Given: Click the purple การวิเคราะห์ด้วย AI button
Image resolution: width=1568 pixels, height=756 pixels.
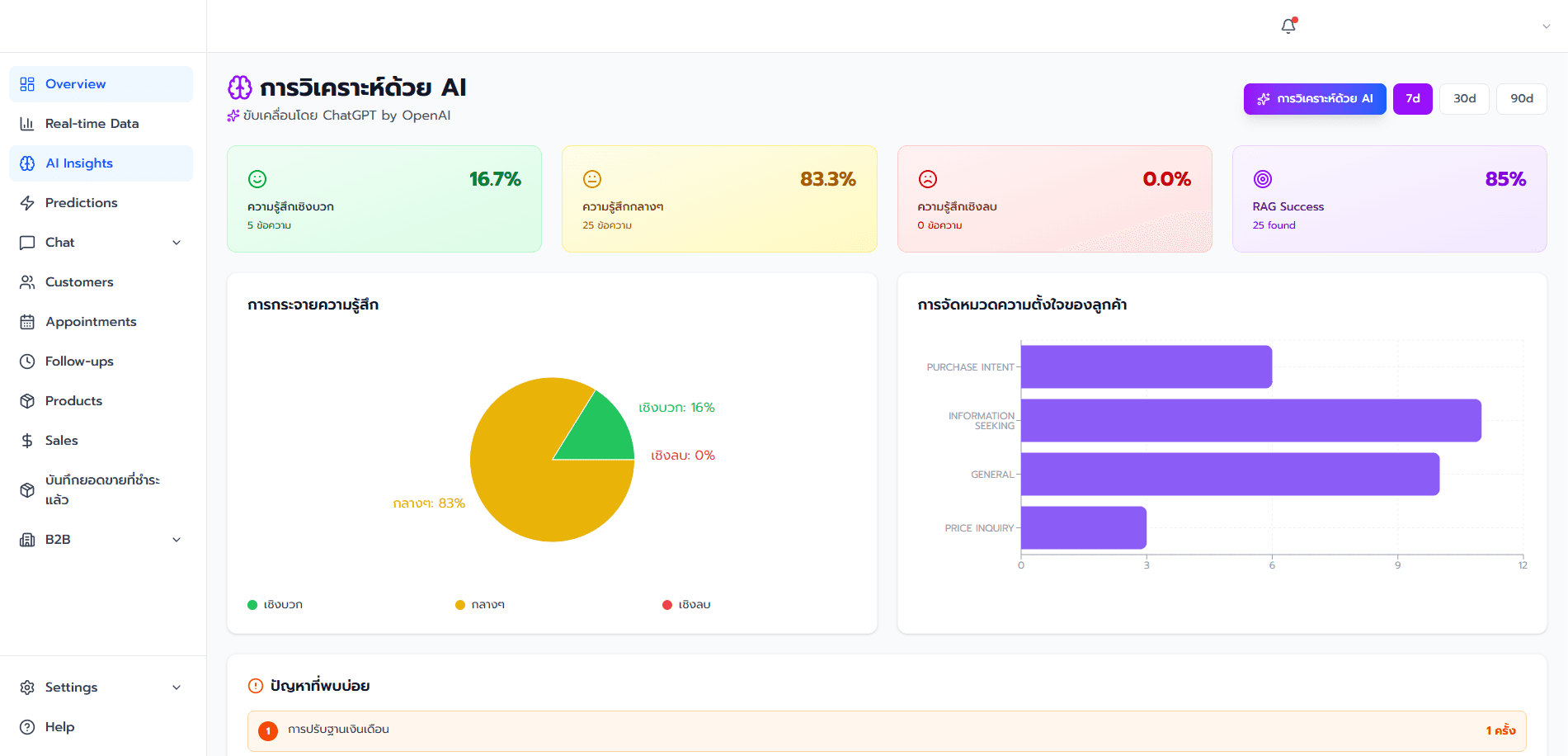Looking at the screenshot, I should click(x=1315, y=99).
